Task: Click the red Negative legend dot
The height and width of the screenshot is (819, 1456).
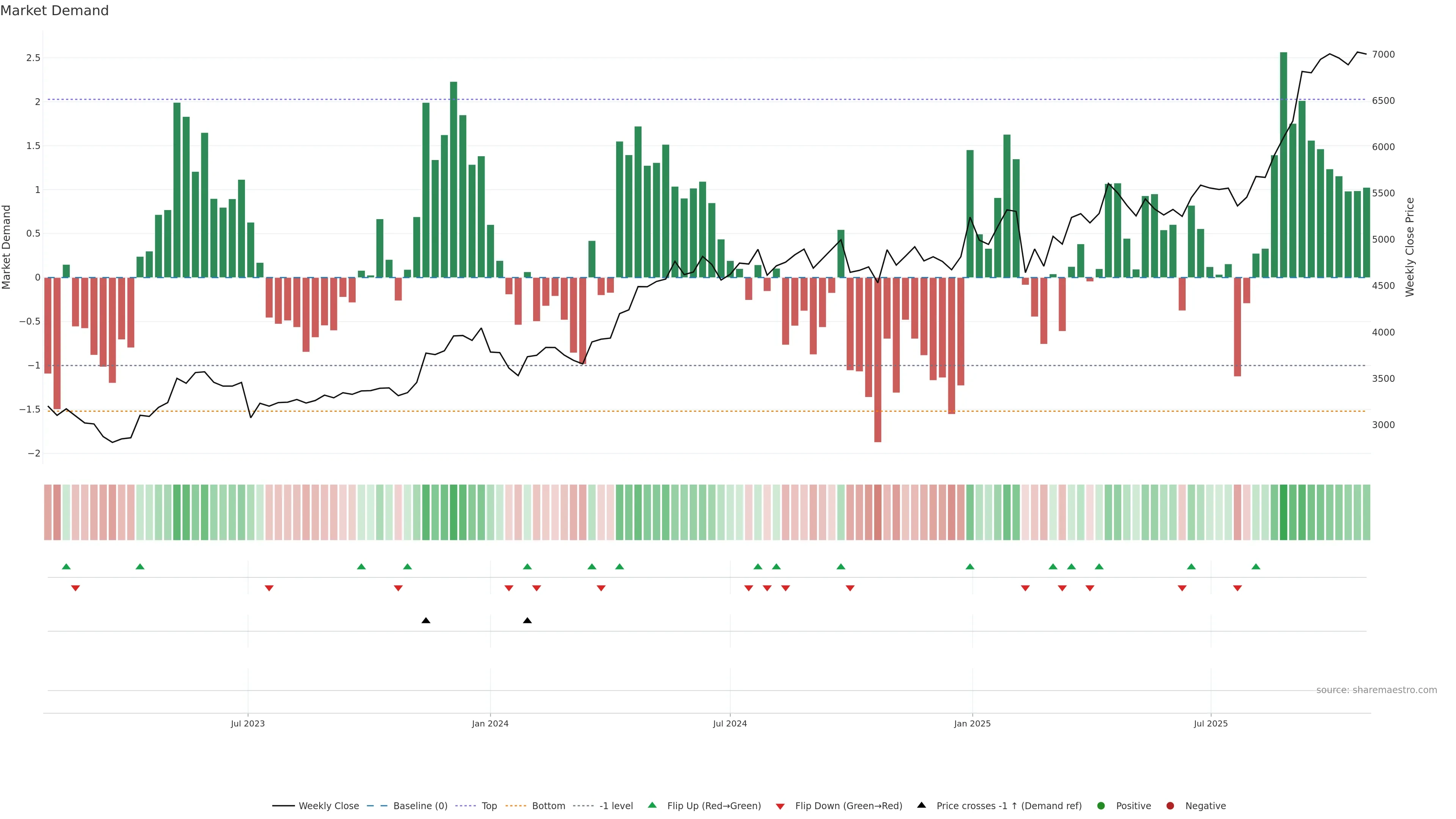Action: tap(1170, 806)
